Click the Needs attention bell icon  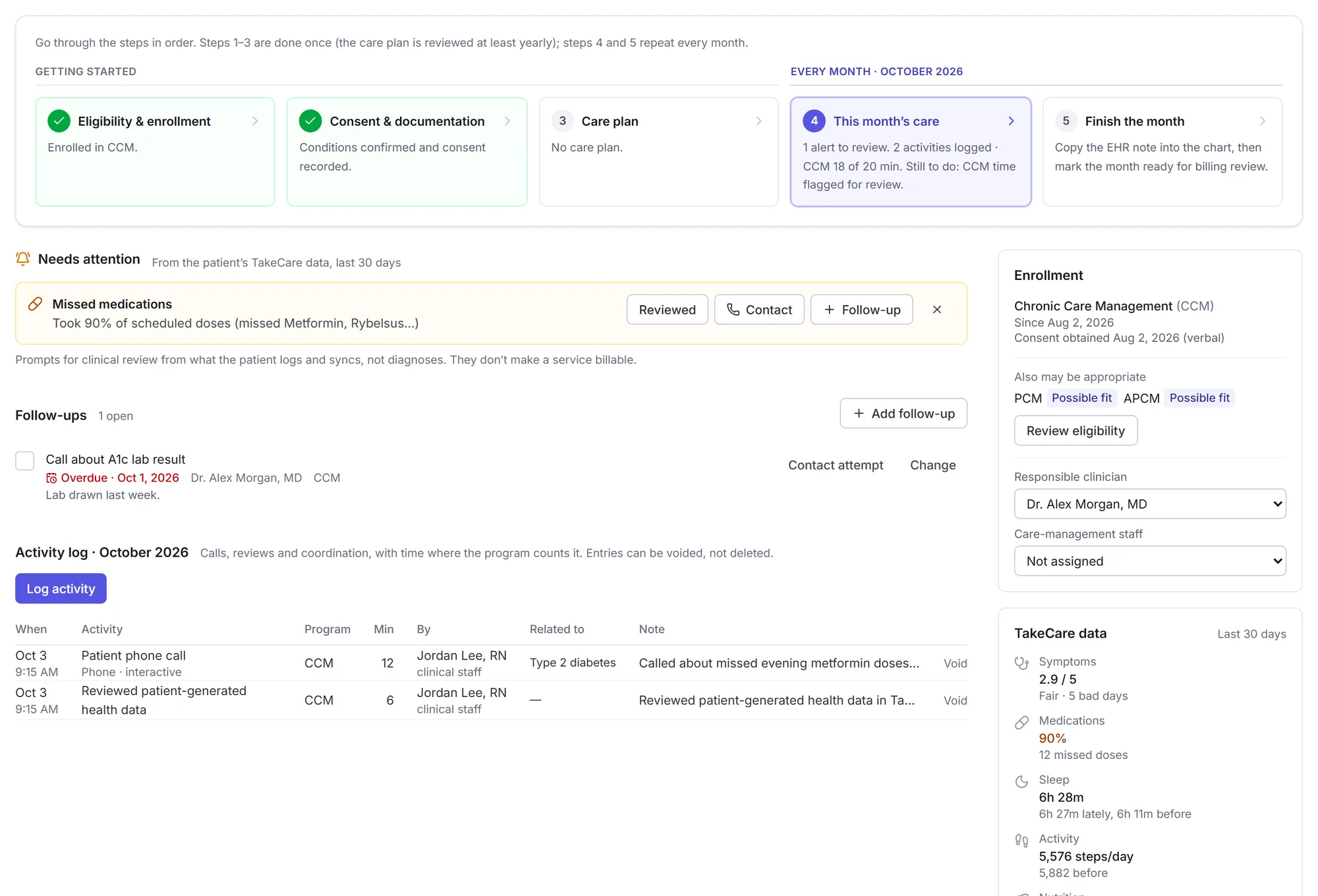[x=23, y=259]
